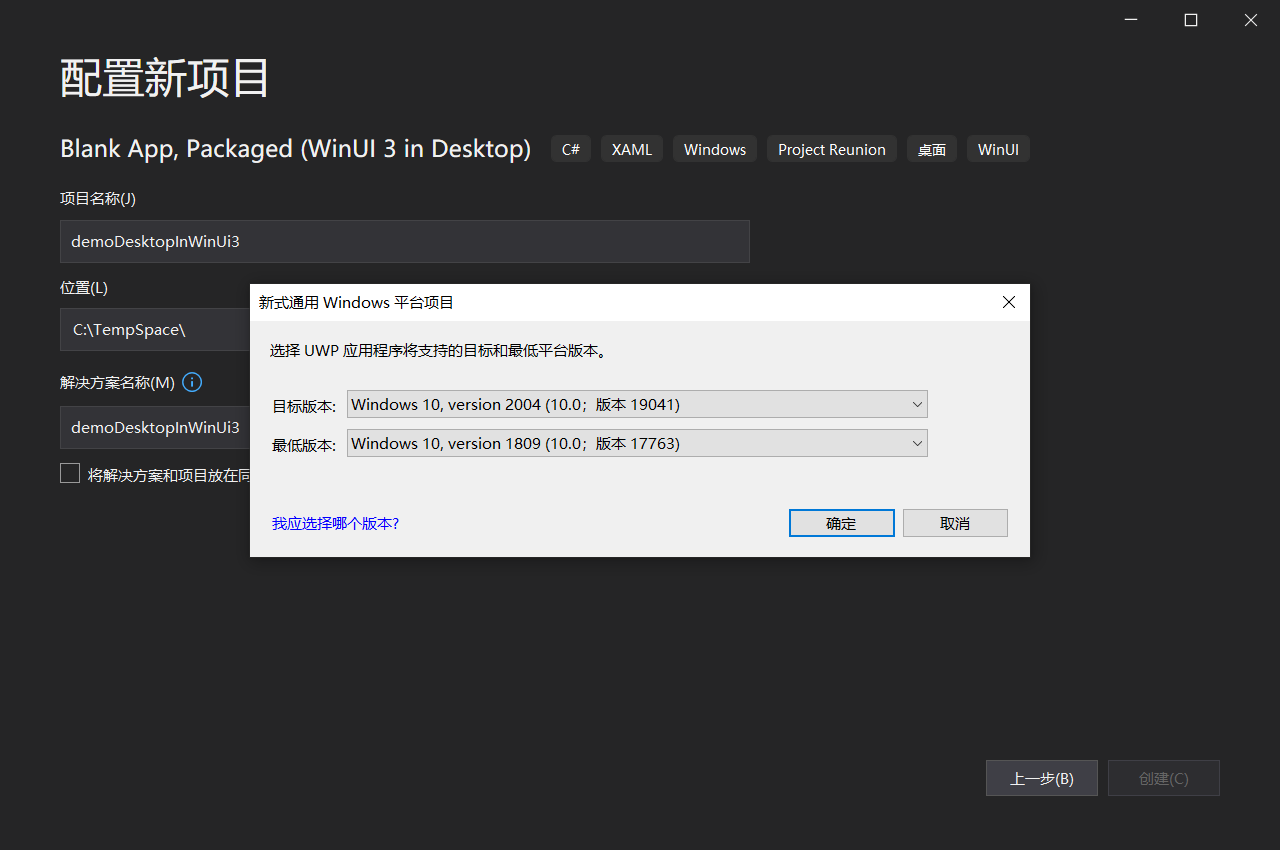Minimize the 配置新项目 window

(1130, 20)
